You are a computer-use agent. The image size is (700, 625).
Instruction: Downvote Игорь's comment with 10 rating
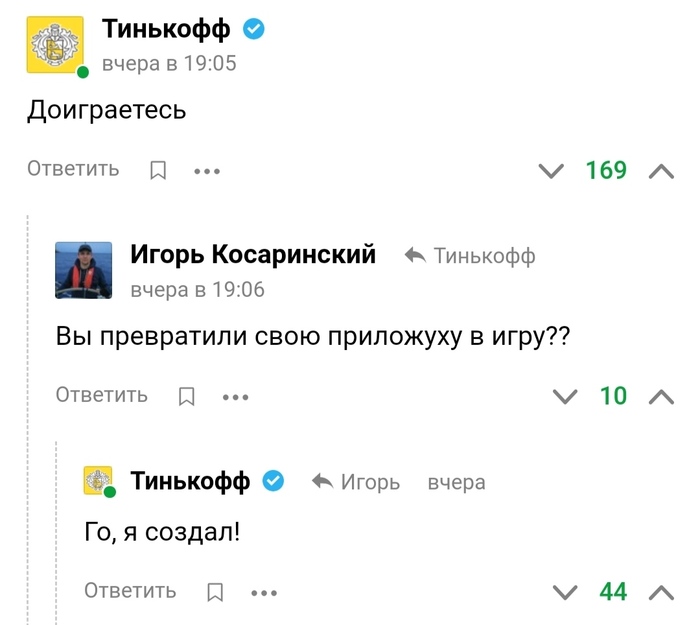(566, 396)
